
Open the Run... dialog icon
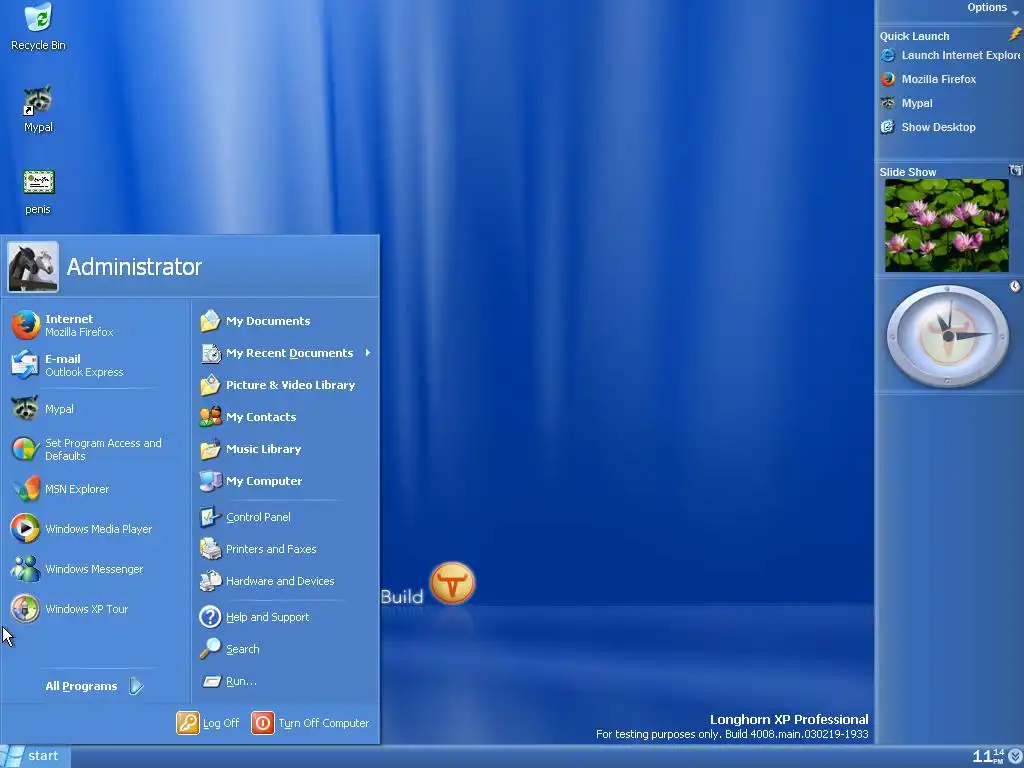212,681
